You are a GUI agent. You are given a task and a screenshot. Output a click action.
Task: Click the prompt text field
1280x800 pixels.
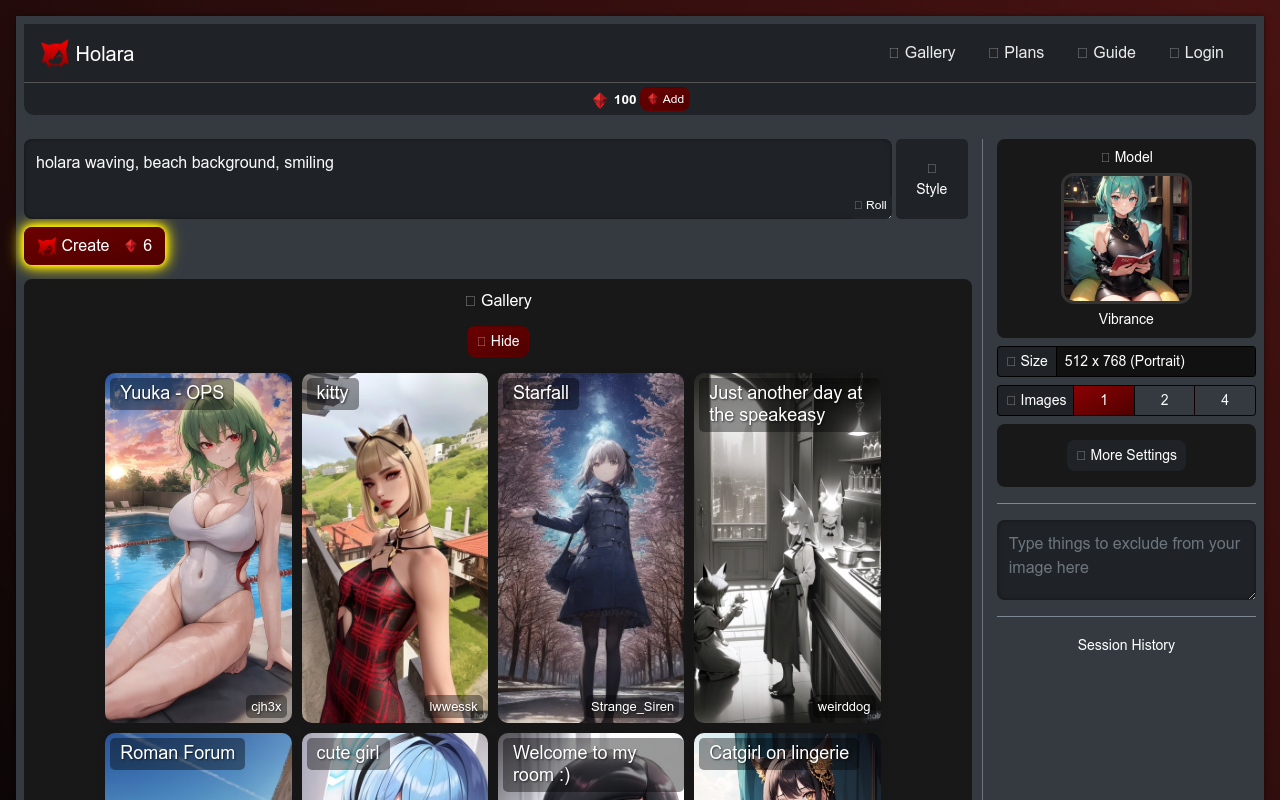tap(458, 178)
